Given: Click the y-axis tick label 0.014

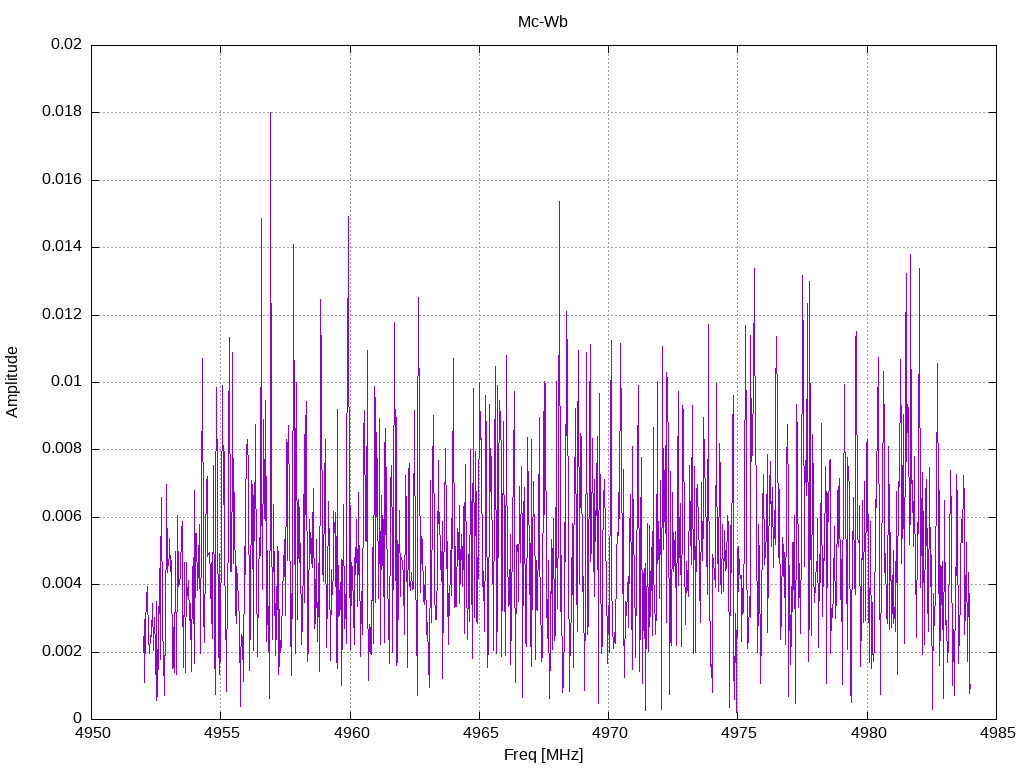Looking at the screenshot, I should [62, 247].
